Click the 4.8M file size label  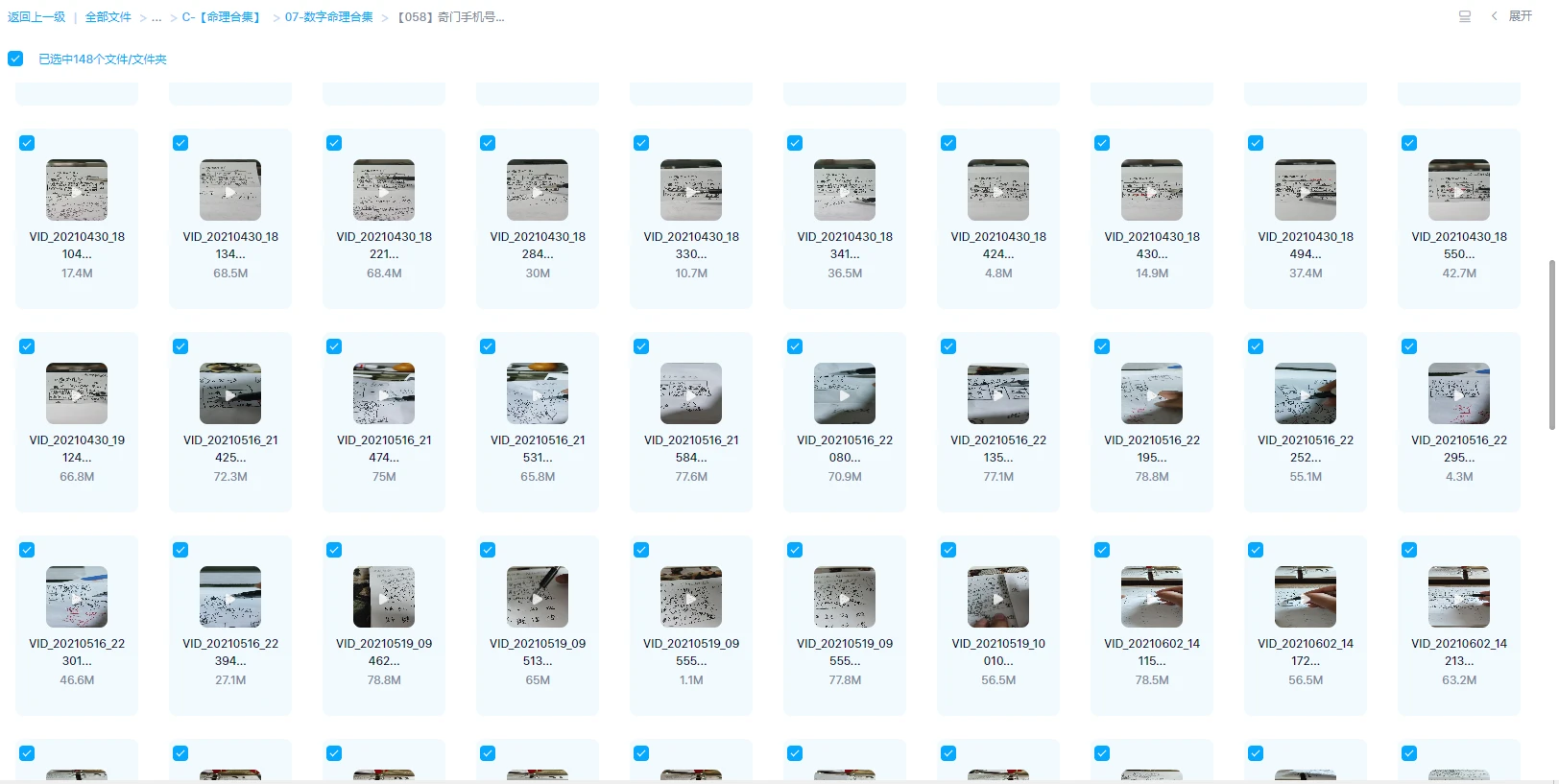click(x=998, y=273)
